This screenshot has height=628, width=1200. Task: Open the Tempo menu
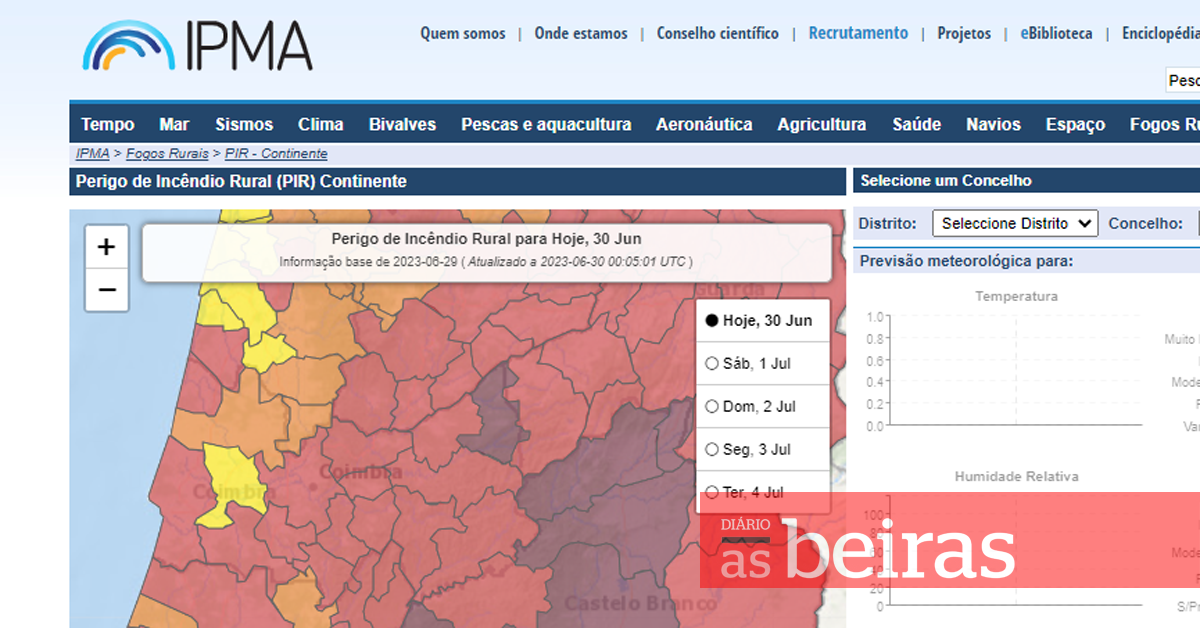click(108, 125)
